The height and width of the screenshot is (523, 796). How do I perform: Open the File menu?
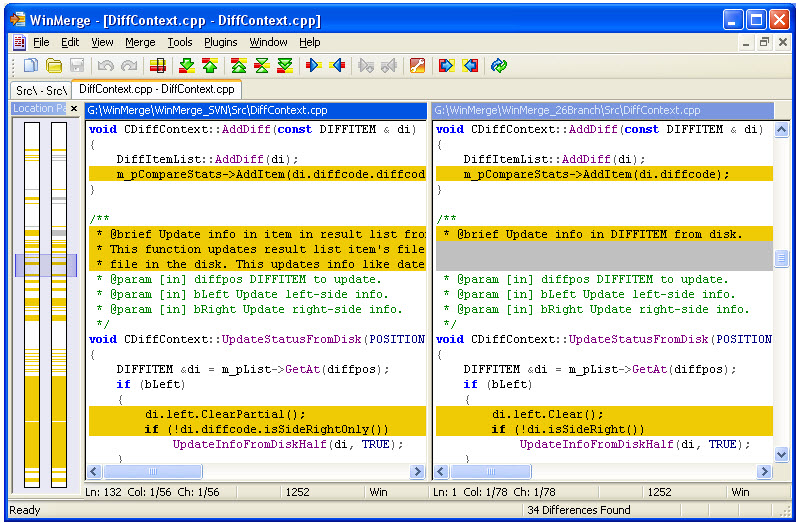[41, 42]
